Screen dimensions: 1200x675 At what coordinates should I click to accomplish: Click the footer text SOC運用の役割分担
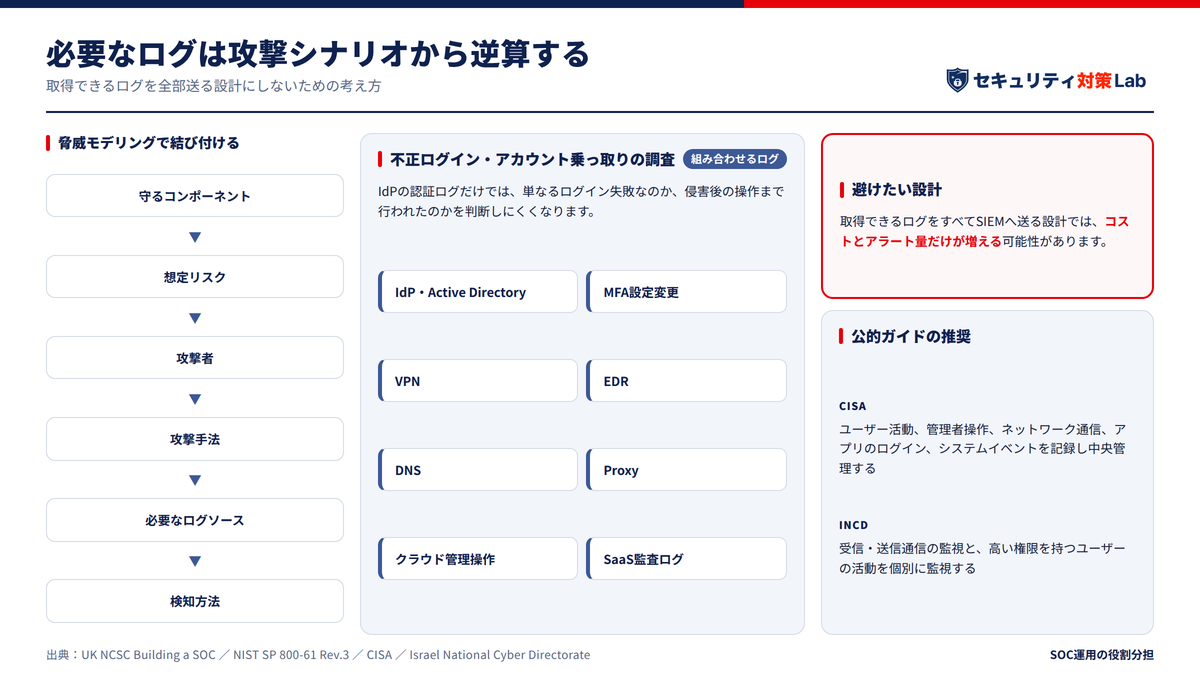click(1101, 655)
